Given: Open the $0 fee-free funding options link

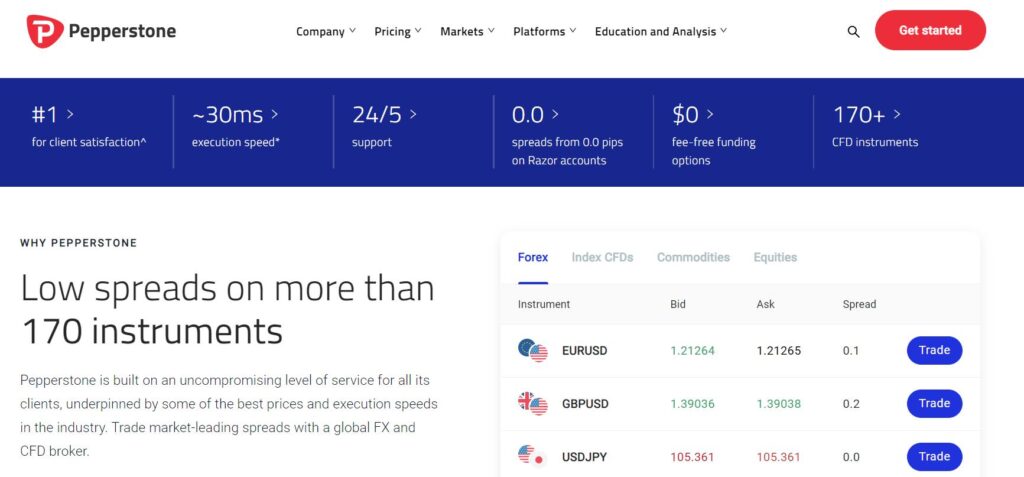Looking at the screenshot, I should [713, 137].
